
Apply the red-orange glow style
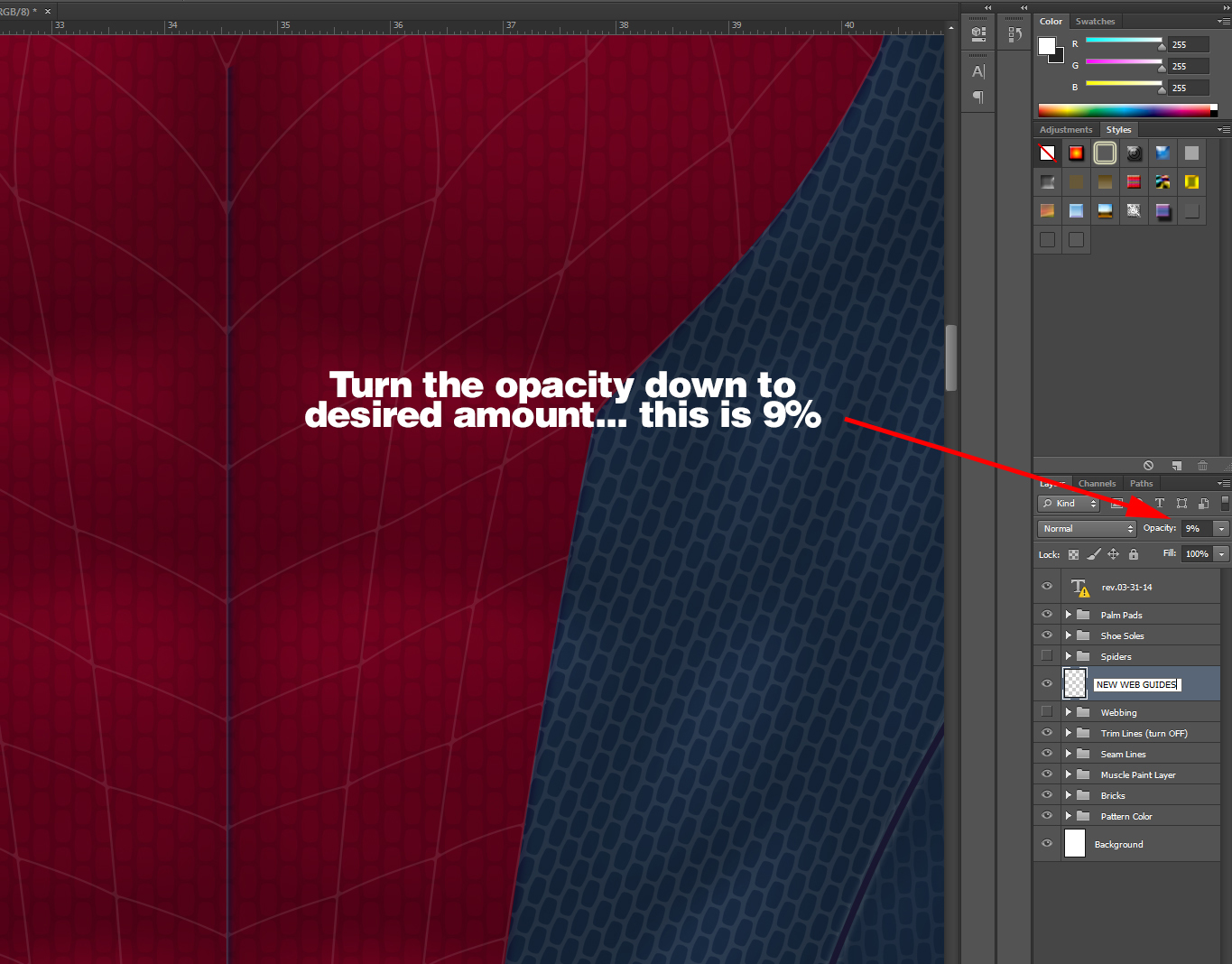pyautogui.click(x=1076, y=153)
